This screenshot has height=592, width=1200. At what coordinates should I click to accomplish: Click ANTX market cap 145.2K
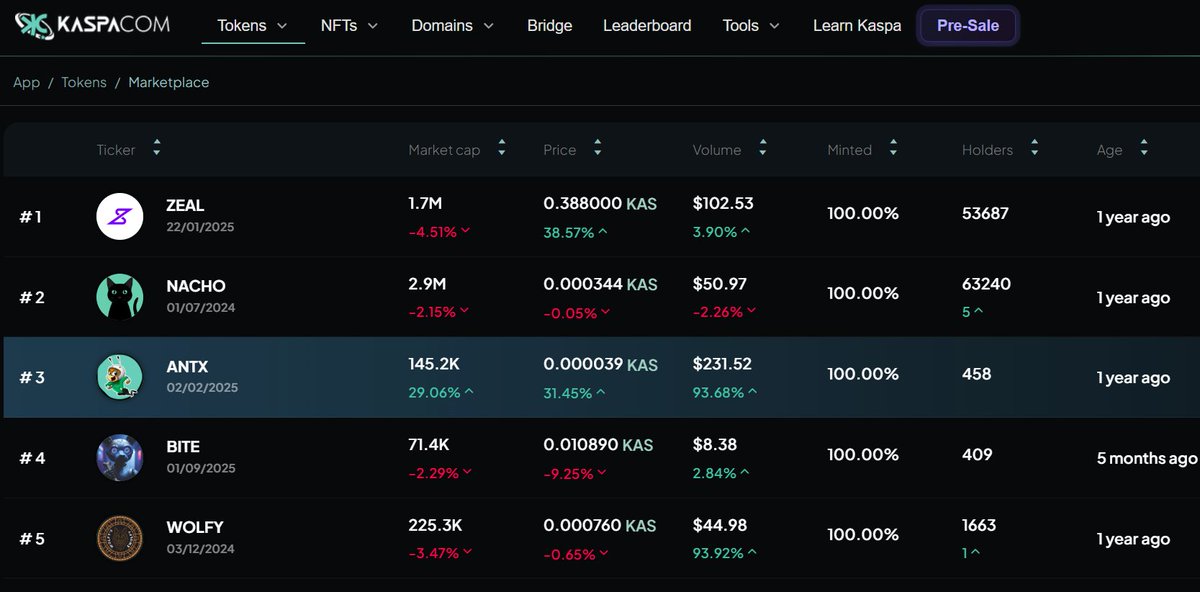(434, 364)
